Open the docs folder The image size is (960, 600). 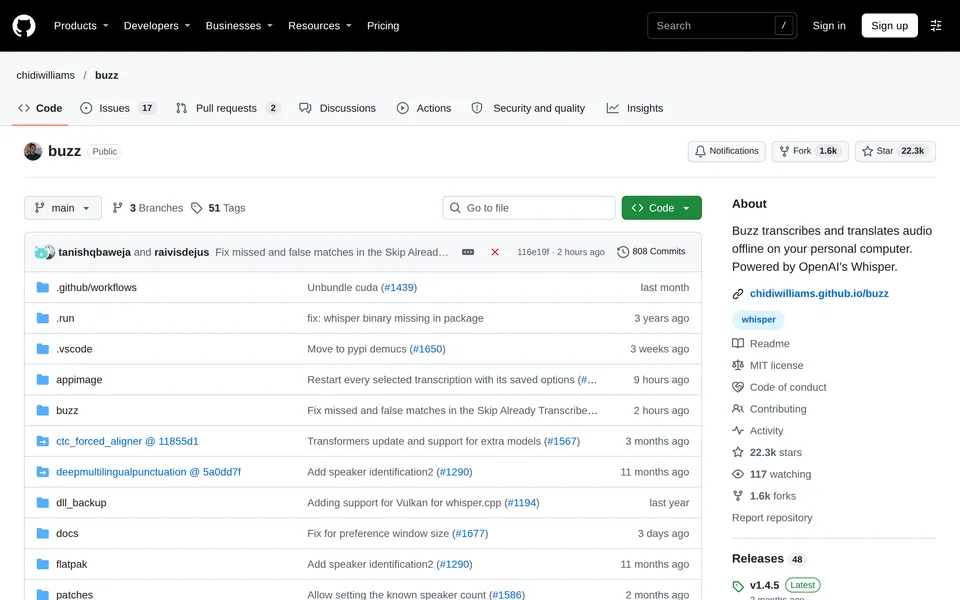coord(67,533)
